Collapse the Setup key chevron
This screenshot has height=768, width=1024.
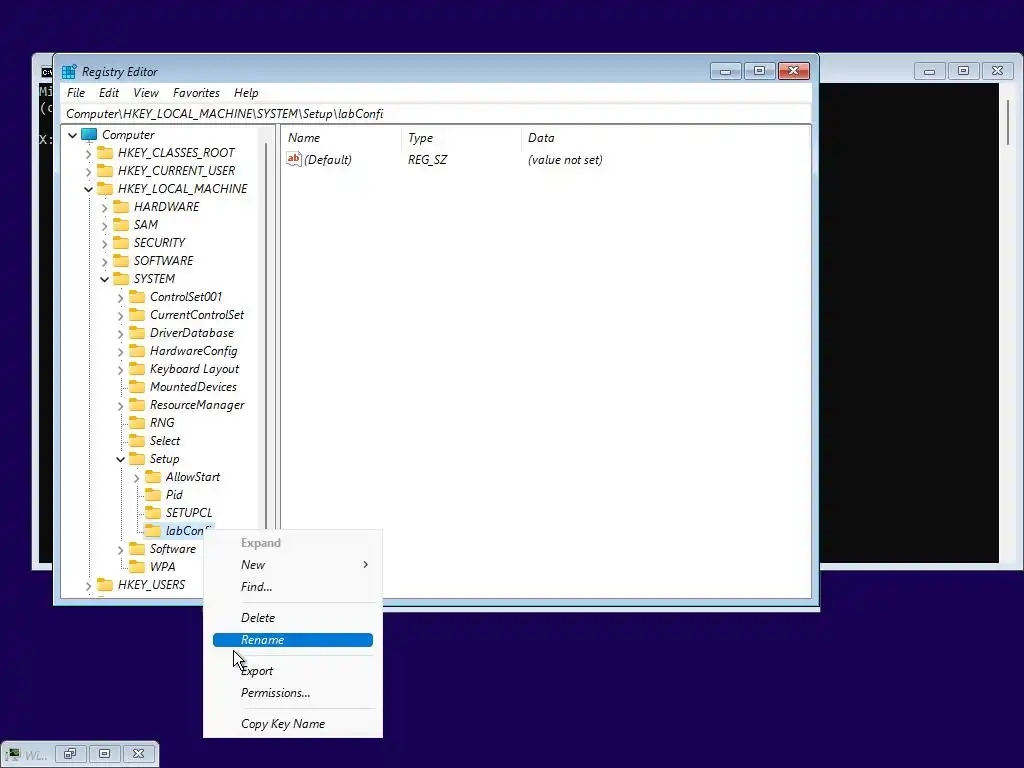click(120, 460)
